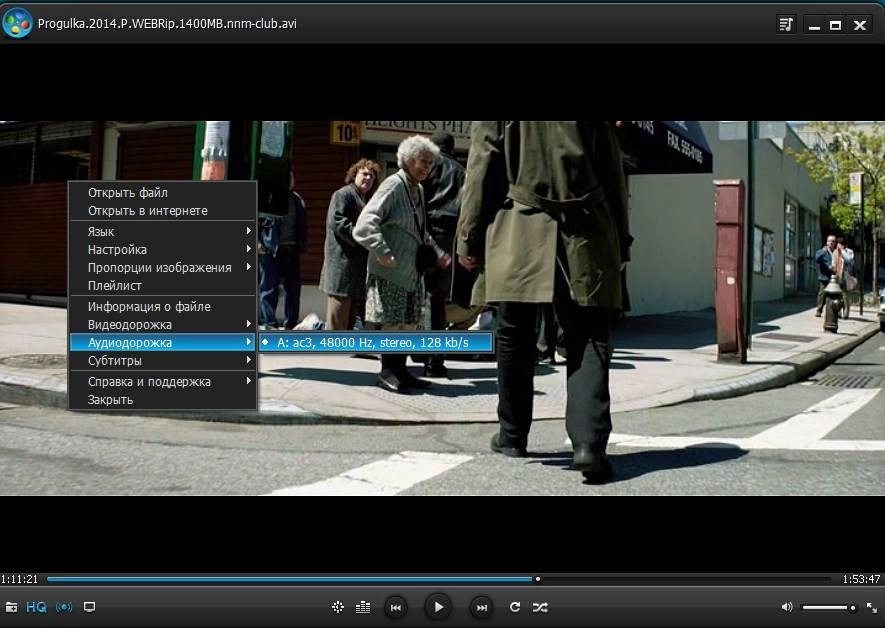
Task: Click the elapsed time 1:11:21
Action: (19, 579)
